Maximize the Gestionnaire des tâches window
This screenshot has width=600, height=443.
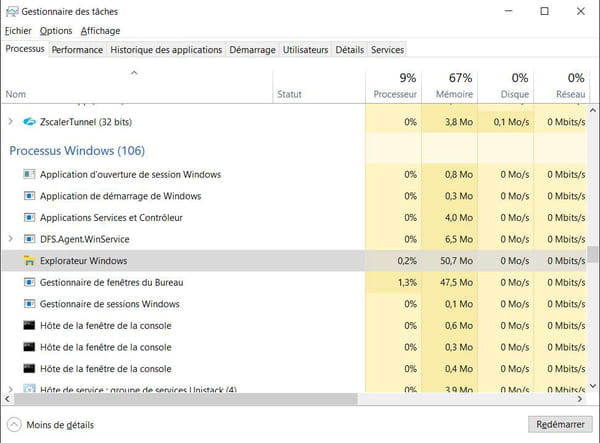tap(544, 11)
